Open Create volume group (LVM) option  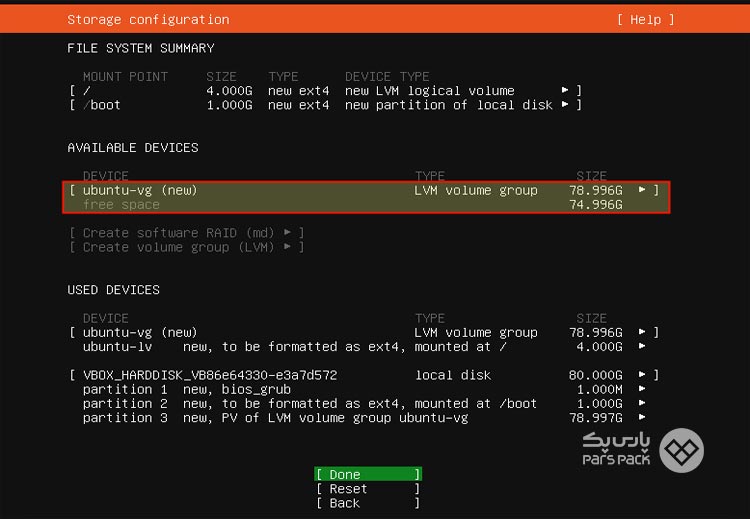pos(187,247)
